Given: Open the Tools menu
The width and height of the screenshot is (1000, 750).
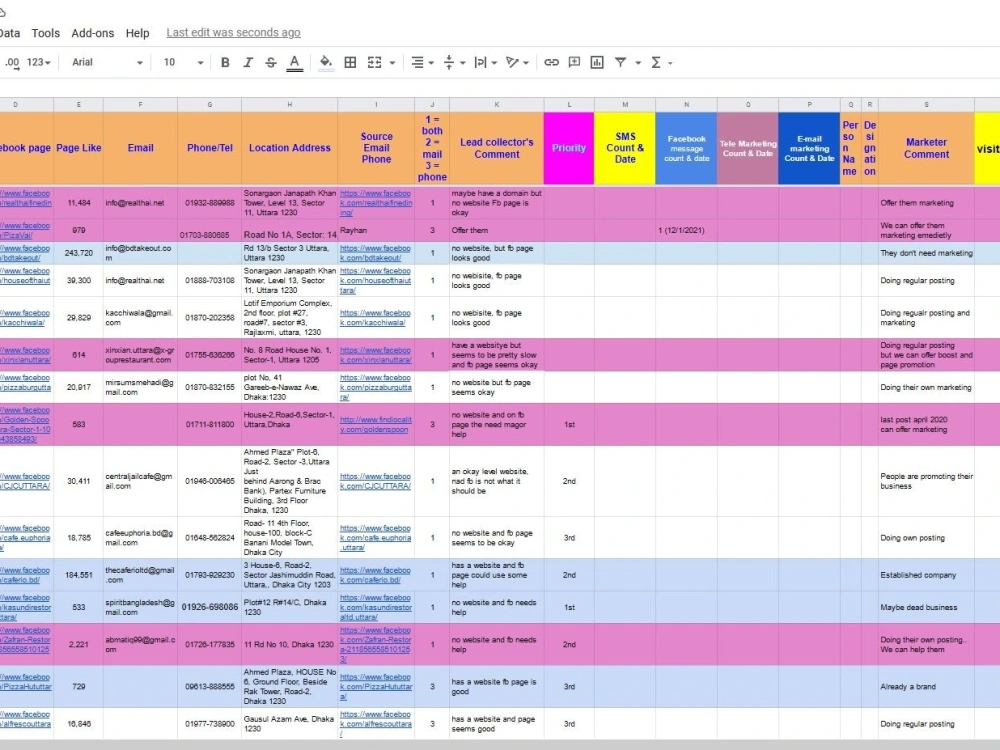Looking at the screenshot, I should pyautogui.click(x=45, y=33).
